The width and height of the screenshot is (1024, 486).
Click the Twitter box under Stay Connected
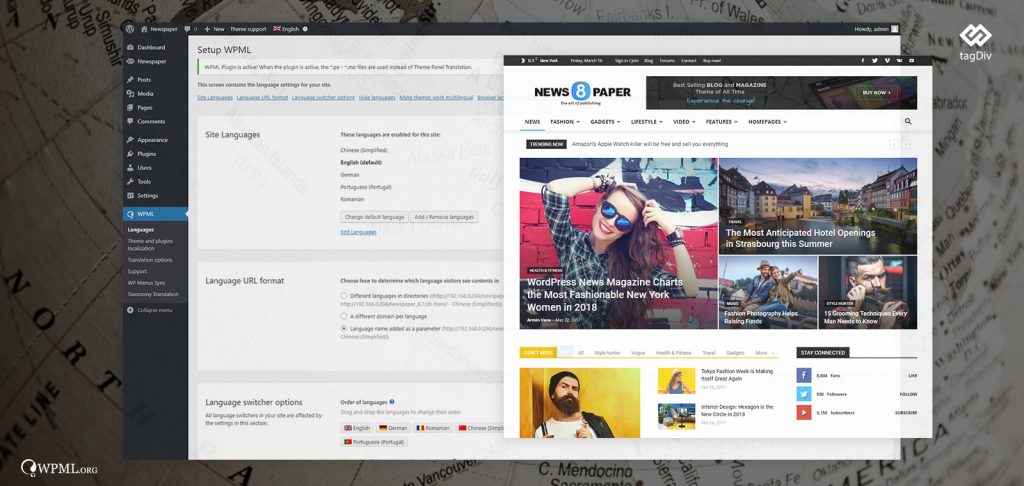pos(803,394)
